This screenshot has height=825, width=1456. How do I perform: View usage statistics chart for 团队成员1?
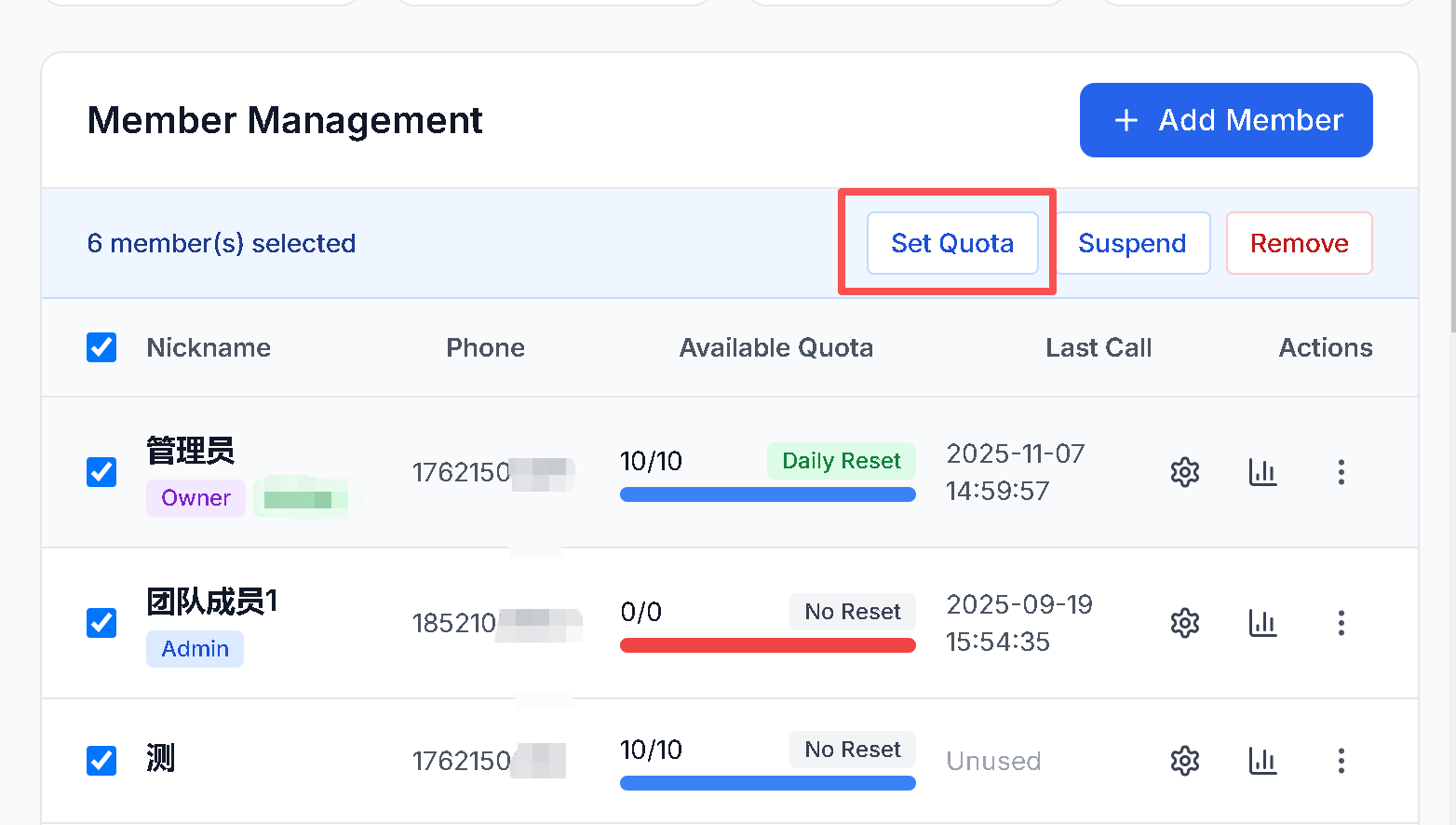pyautogui.click(x=1262, y=623)
